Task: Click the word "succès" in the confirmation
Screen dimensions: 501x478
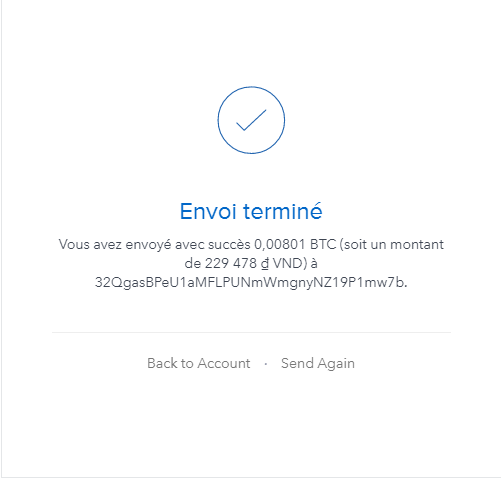Action: 229,245
